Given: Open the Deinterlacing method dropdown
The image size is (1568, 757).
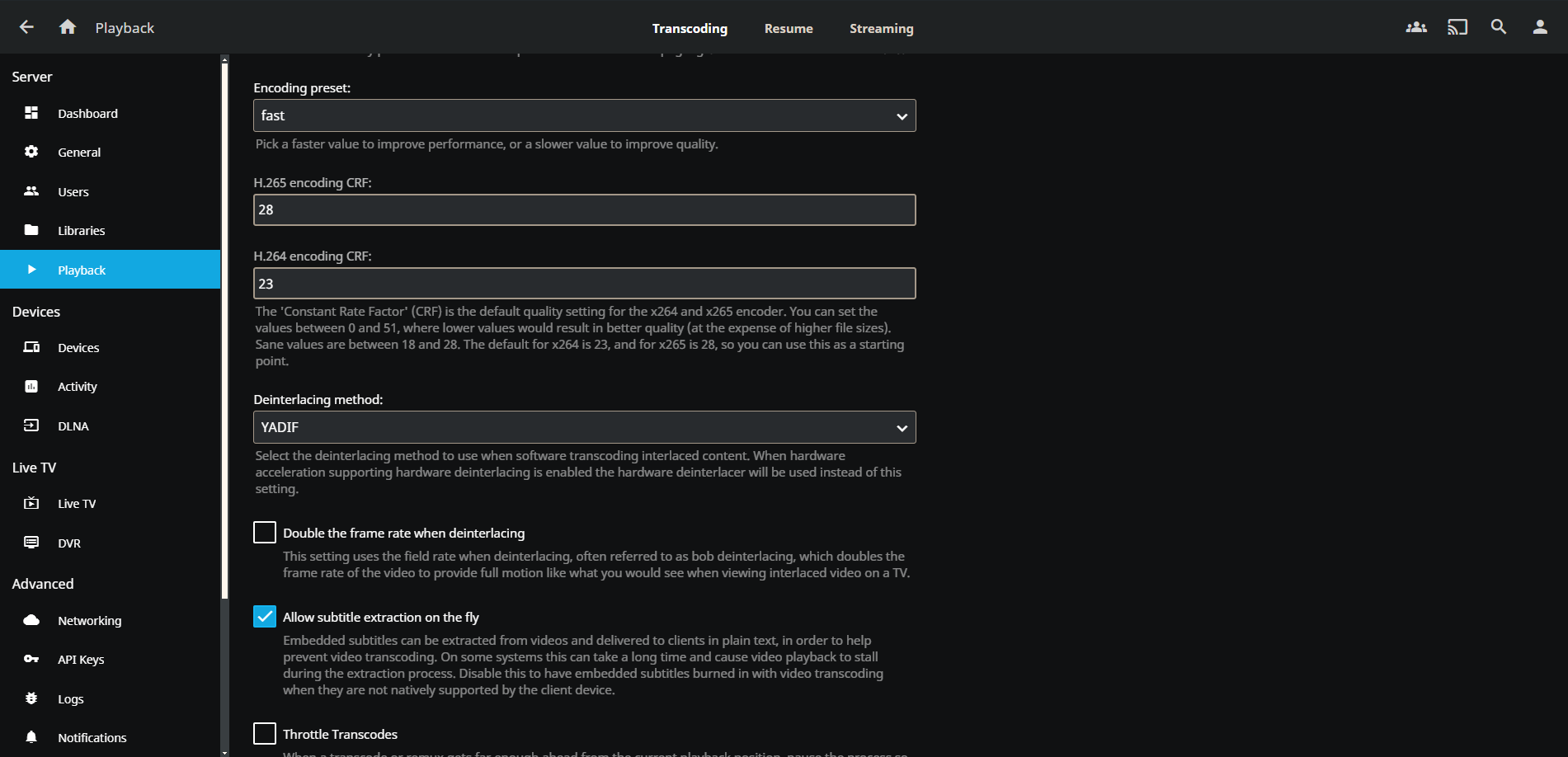Looking at the screenshot, I should [x=584, y=427].
